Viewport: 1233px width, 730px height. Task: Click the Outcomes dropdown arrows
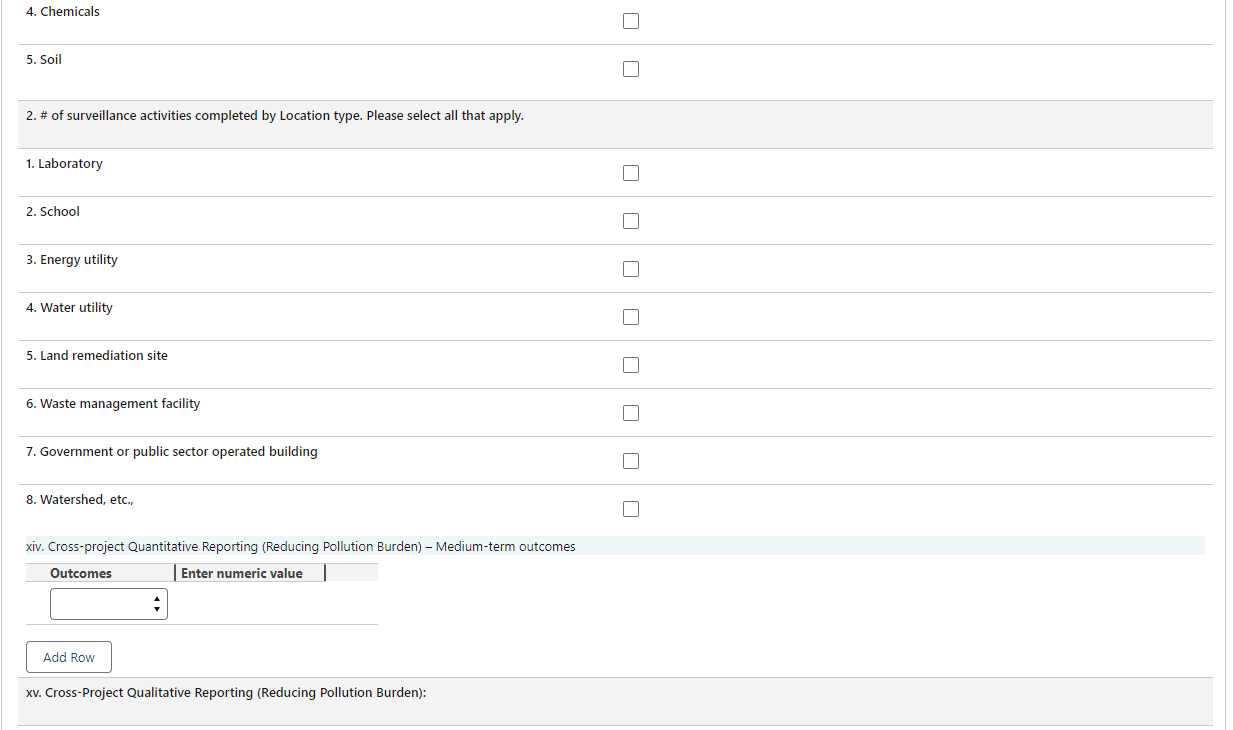(x=156, y=604)
